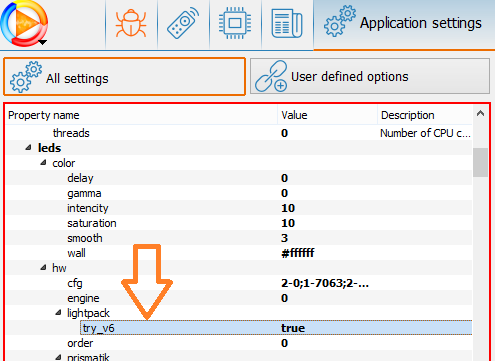Open the newspaper news tab icon
This screenshot has width=496, height=361.
tap(287, 23)
